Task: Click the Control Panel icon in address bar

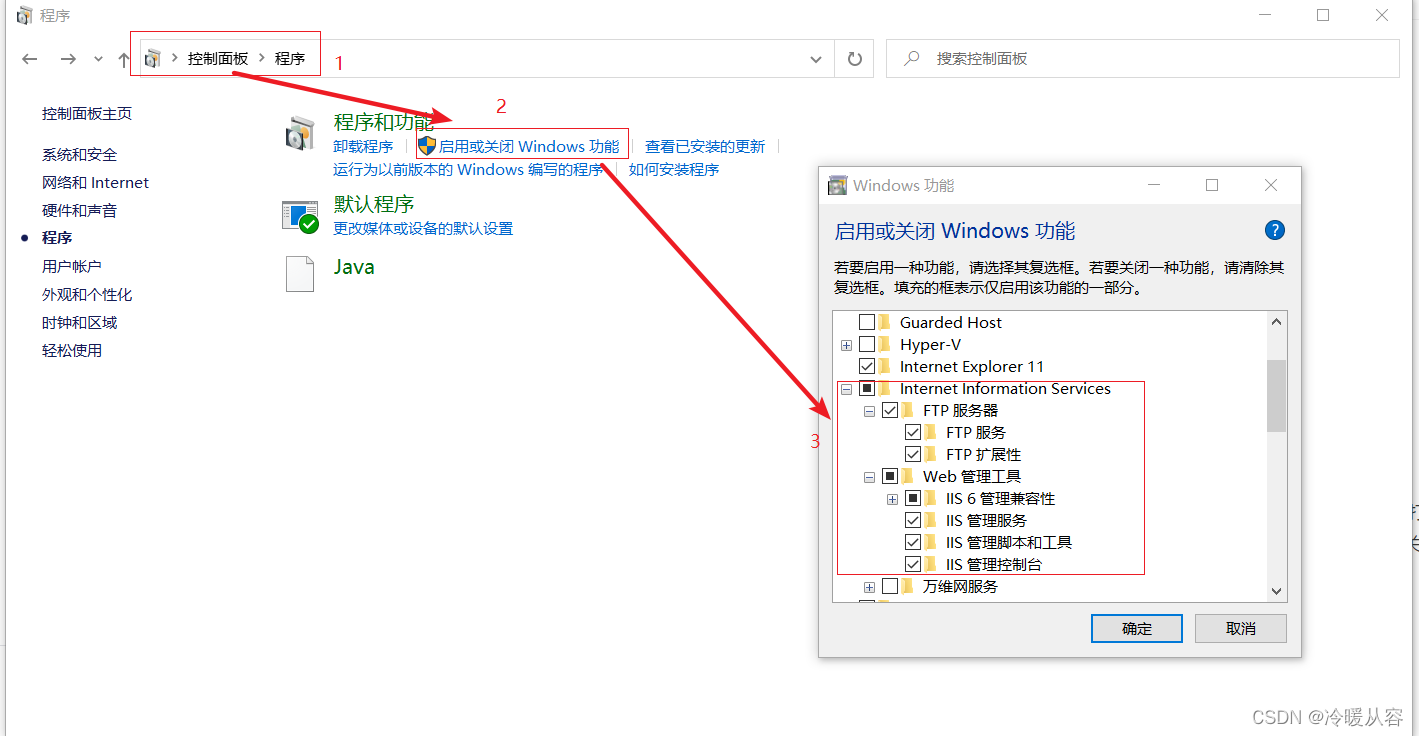Action: (152, 59)
